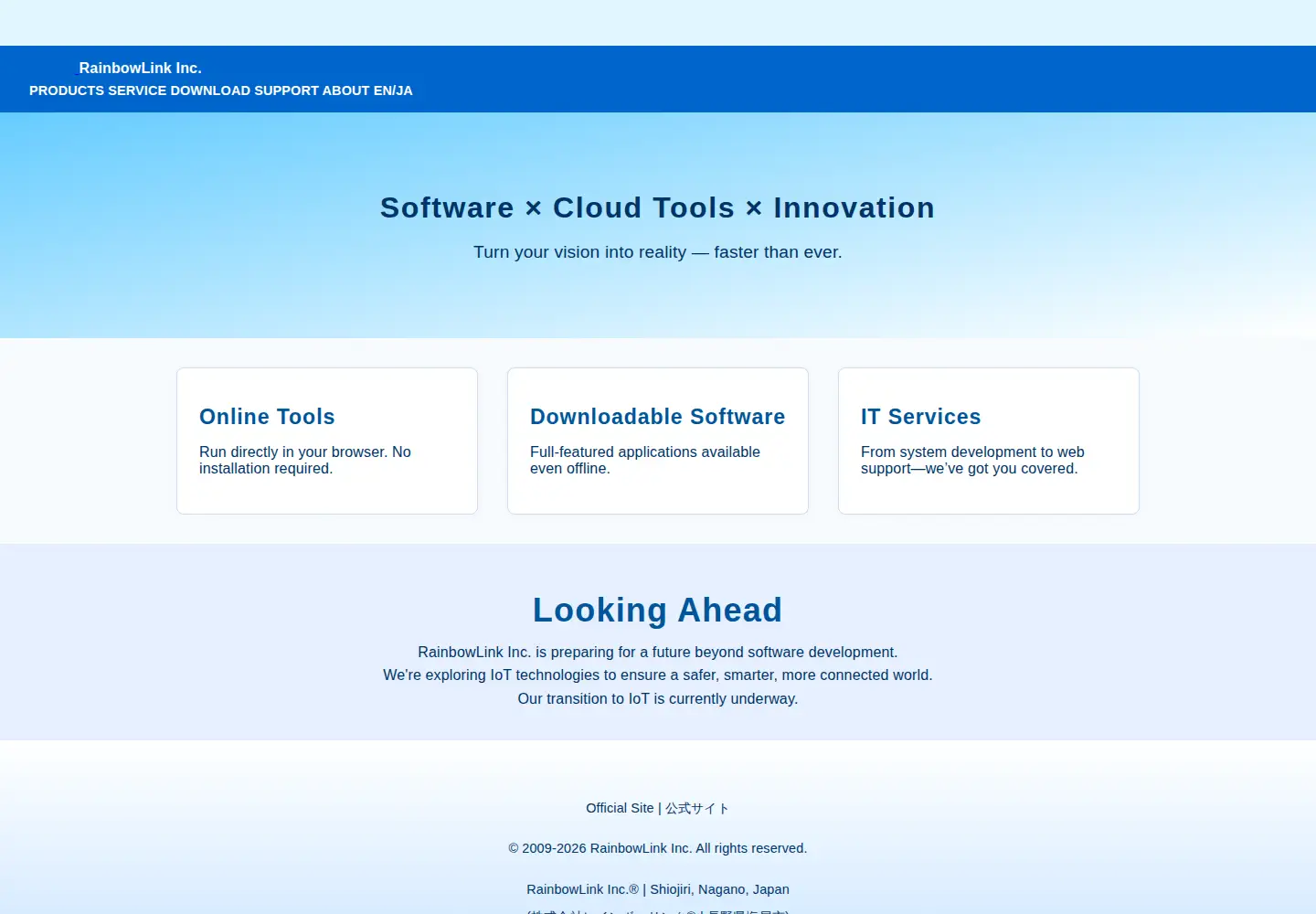Click 'RainbowLink Inc.® | Shiojiri, Nagano, Japan' footer line
Image resolution: width=1316 pixels, height=914 pixels.
[x=658, y=889]
